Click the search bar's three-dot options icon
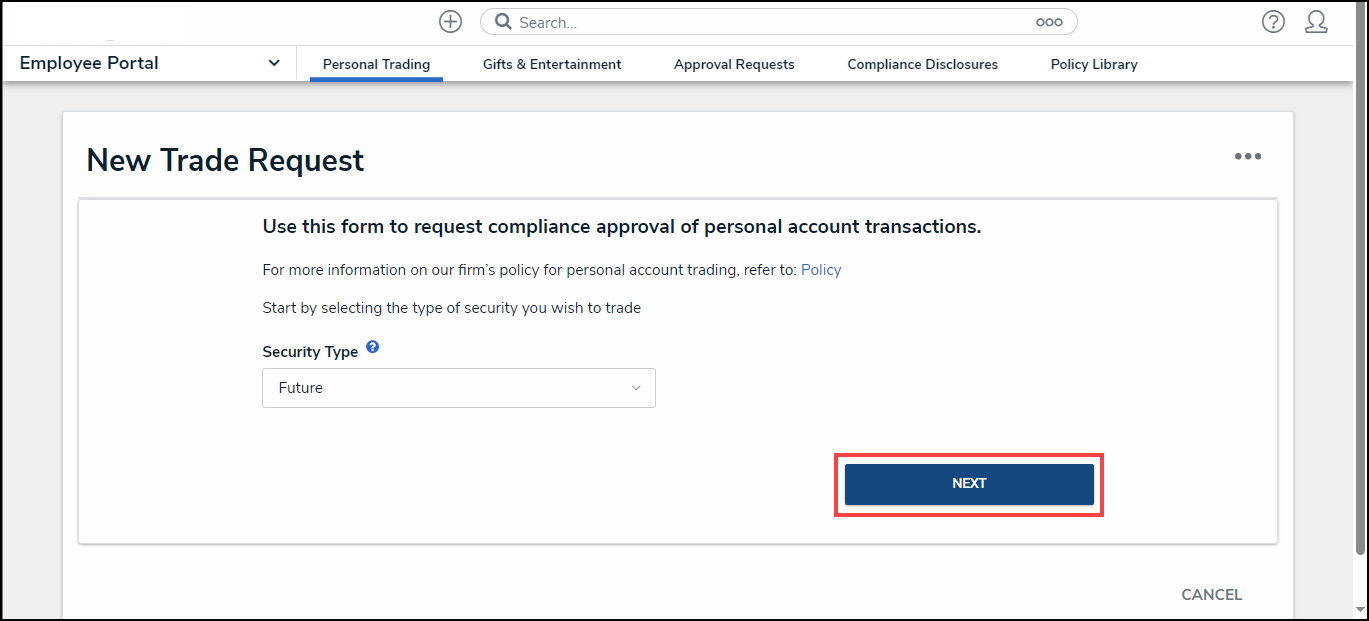The image size is (1369, 621). tap(1049, 22)
